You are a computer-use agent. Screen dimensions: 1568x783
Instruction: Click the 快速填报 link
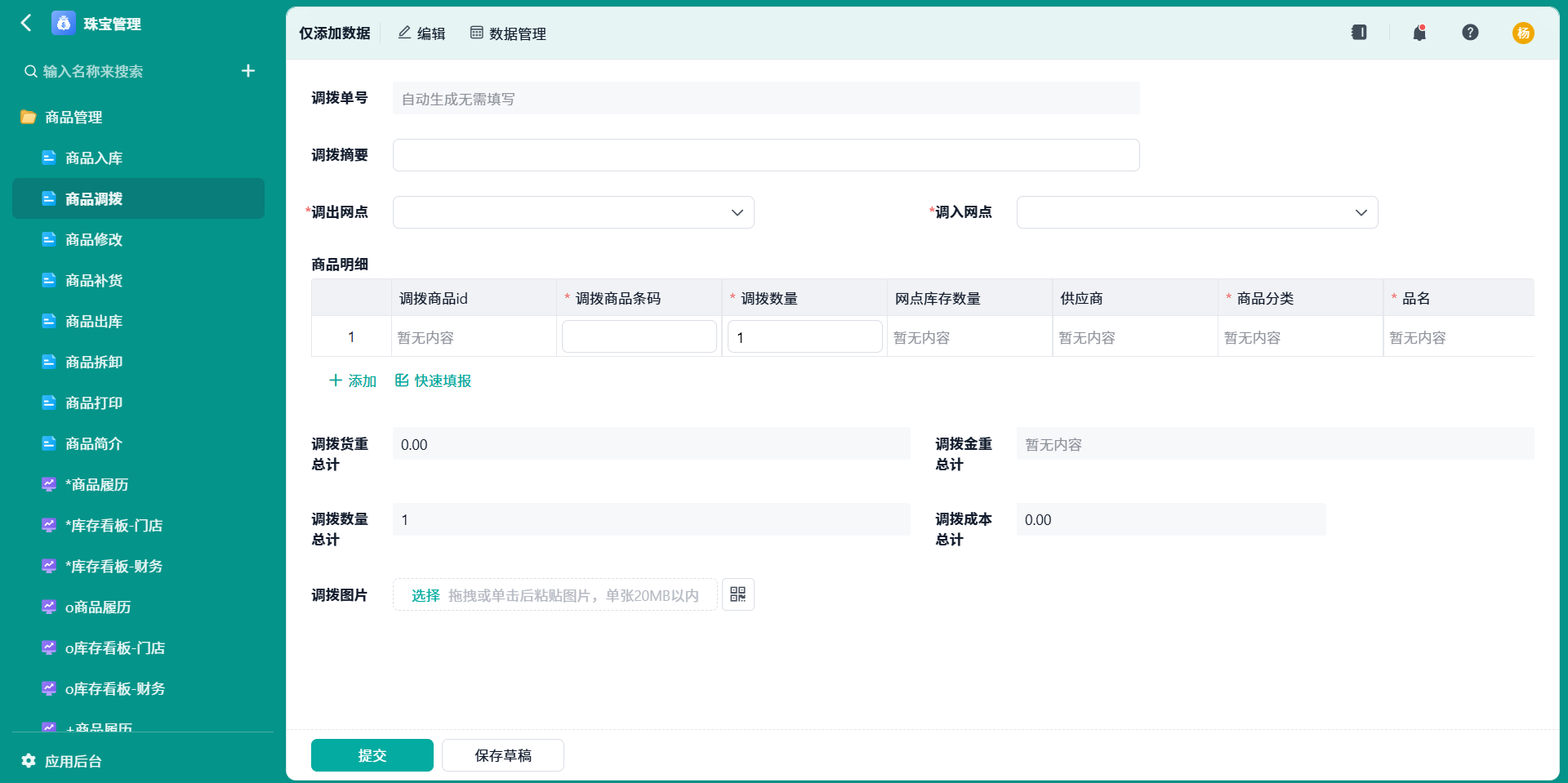tap(433, 380)
